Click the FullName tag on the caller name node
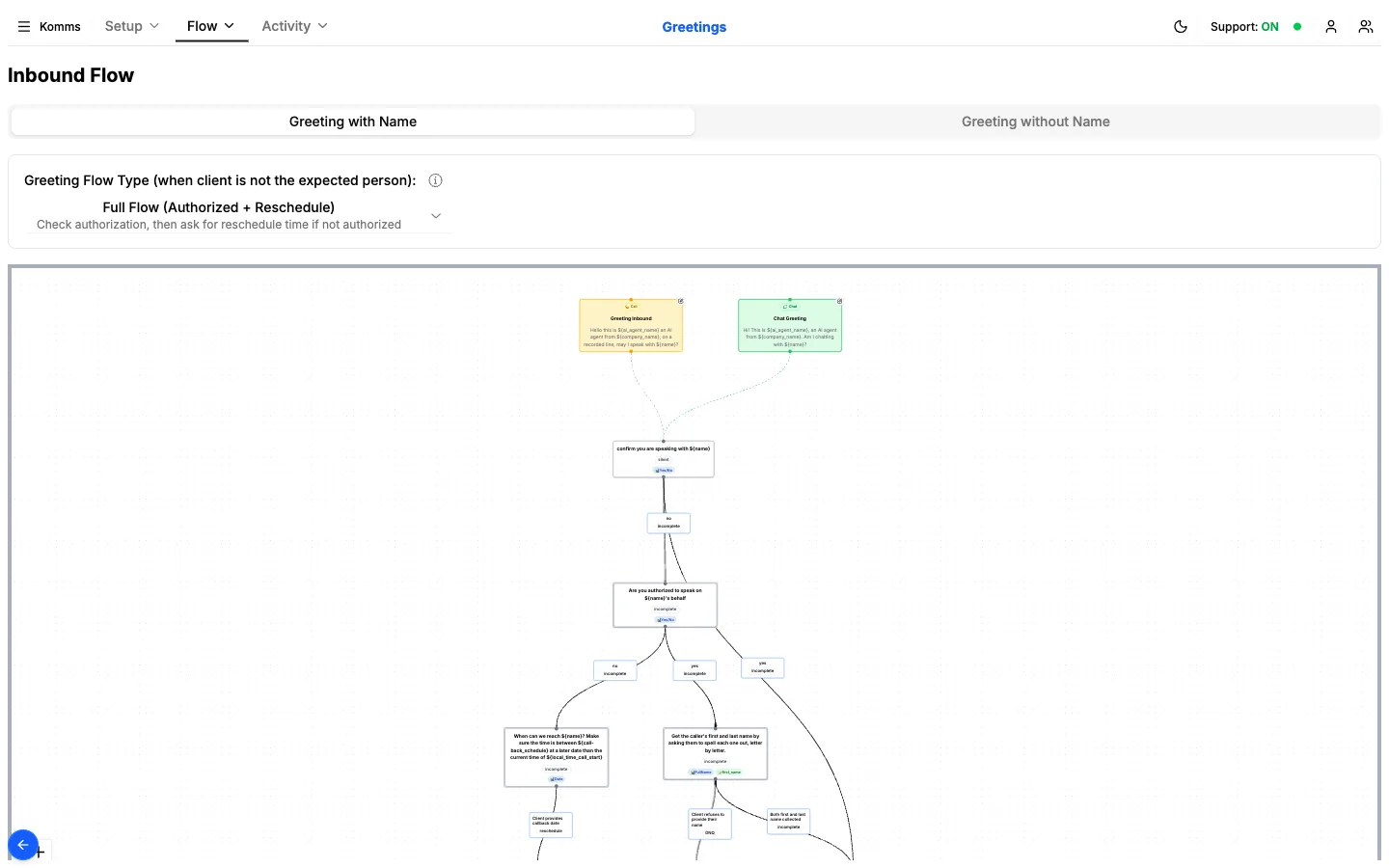Viewport: 1389px width, 868px height. [701, 772]
